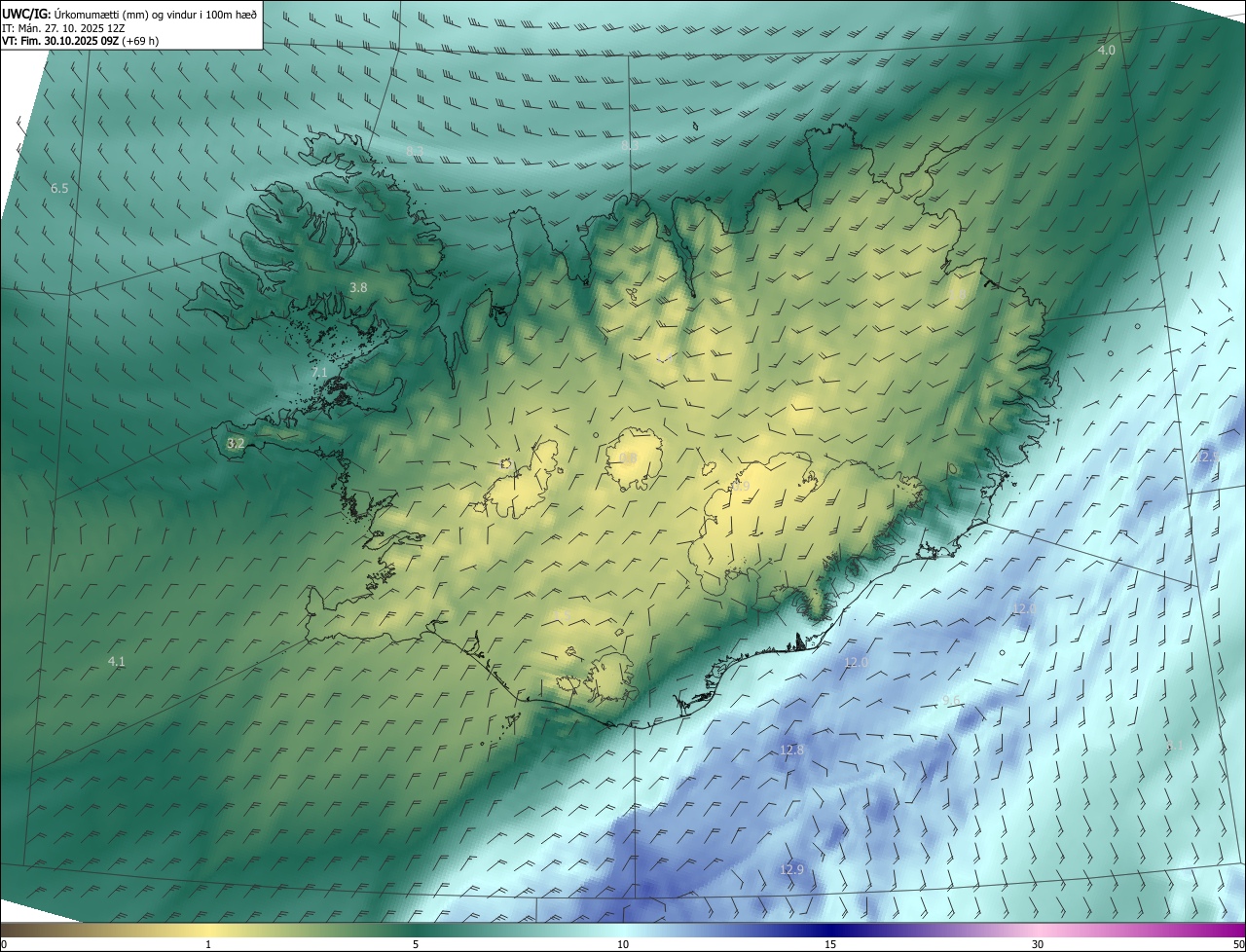Click the 4.0 value label on the map
The width and height of the screenshot is (1246, 952).
[1107, 50]
